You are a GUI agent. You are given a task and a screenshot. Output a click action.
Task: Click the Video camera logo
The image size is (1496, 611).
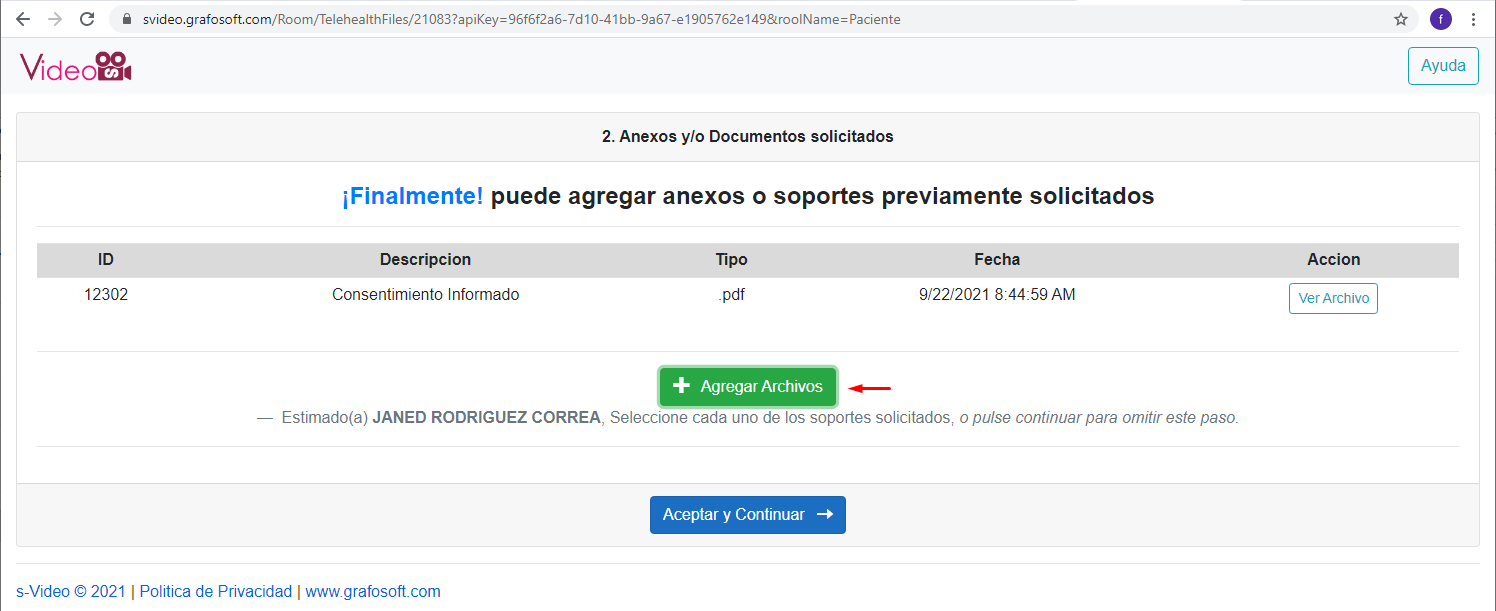(x=76, y=66)
